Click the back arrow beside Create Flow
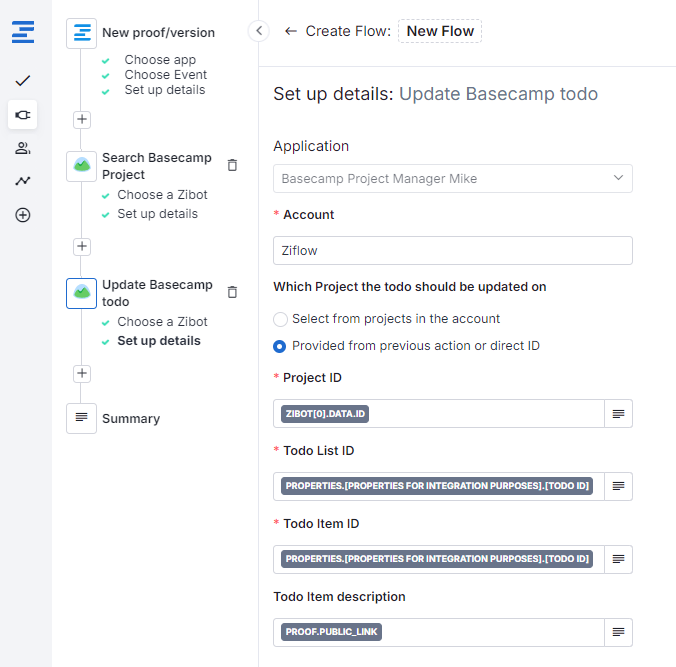This screenshot has height=667, width=676. (291, 31)
